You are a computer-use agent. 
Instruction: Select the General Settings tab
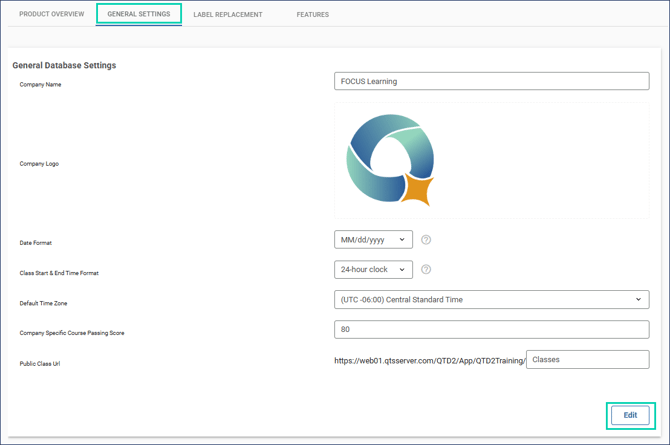(x=139, y=14)
